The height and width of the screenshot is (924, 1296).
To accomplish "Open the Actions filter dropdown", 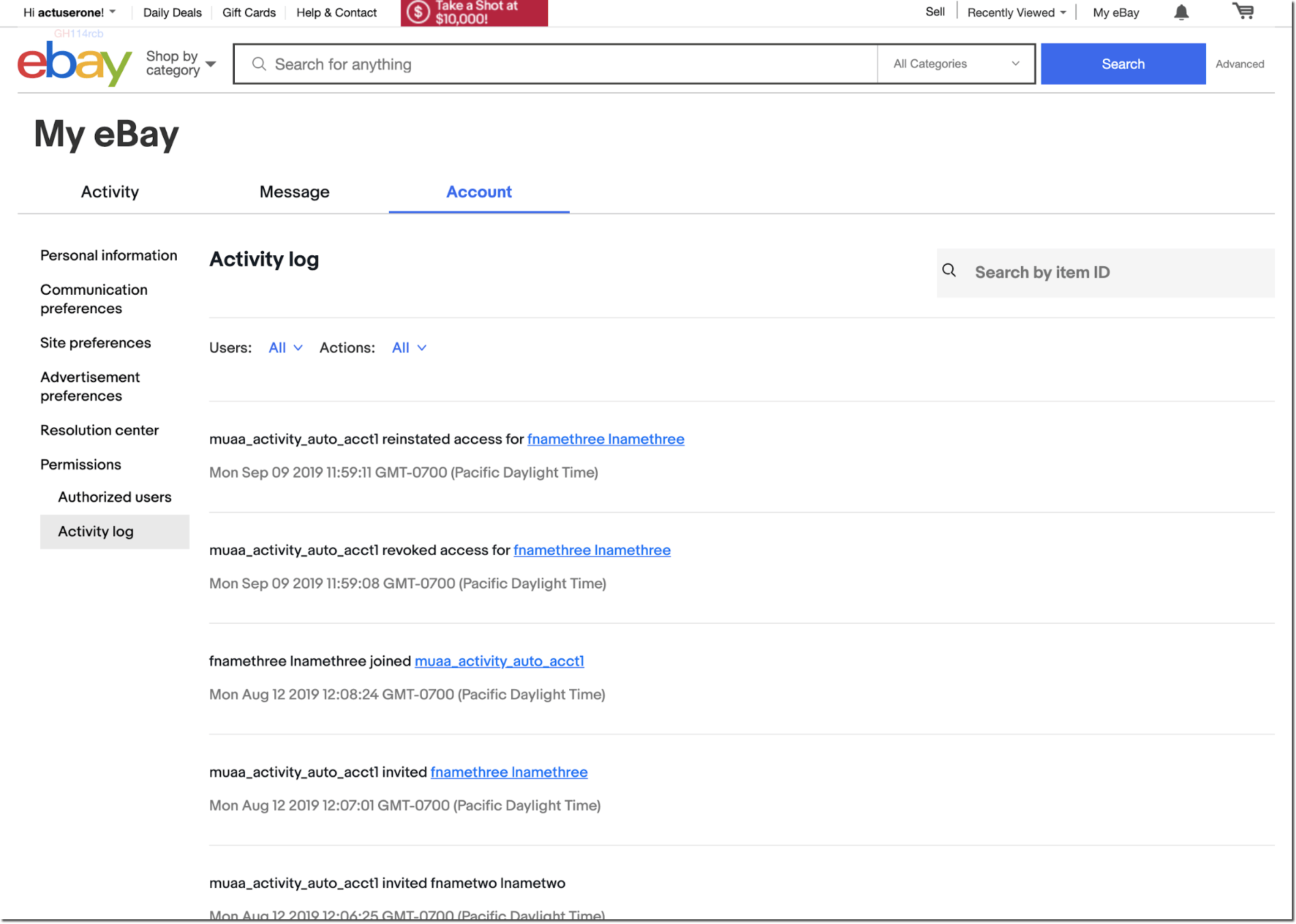I will click(x=408, y=347).
